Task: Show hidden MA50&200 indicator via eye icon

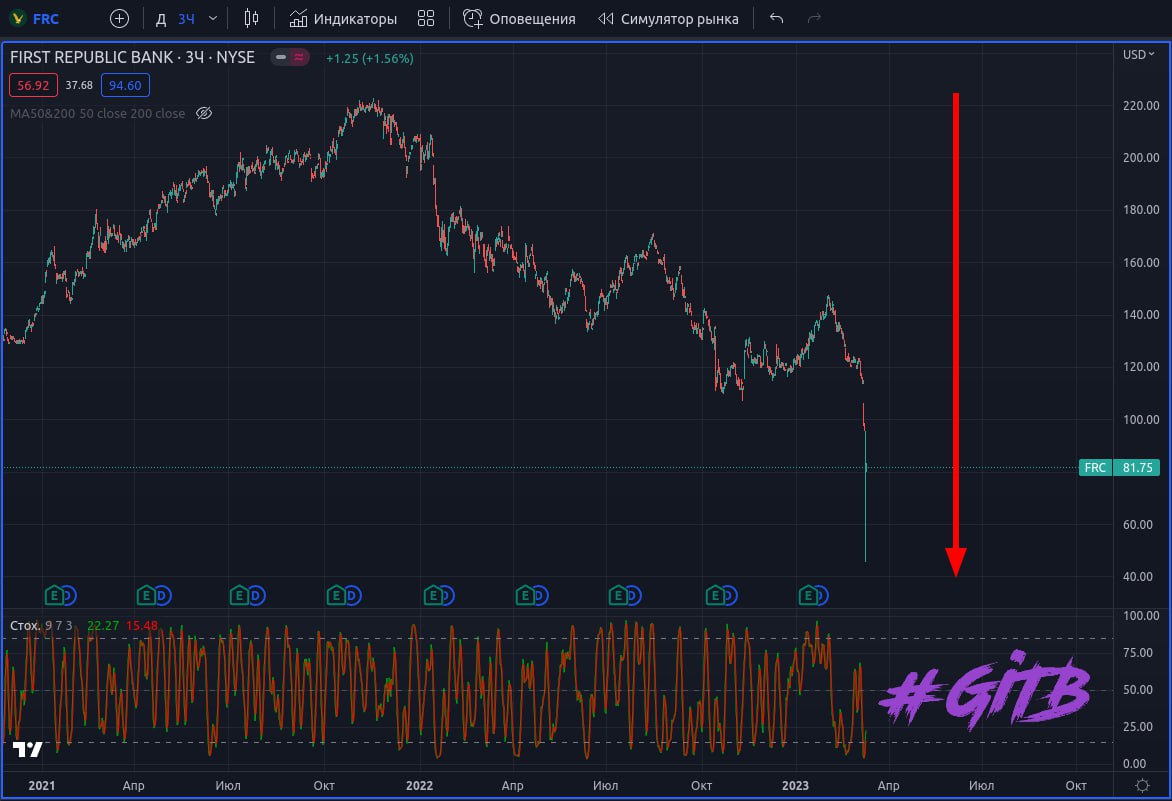Action: [204, 114]
